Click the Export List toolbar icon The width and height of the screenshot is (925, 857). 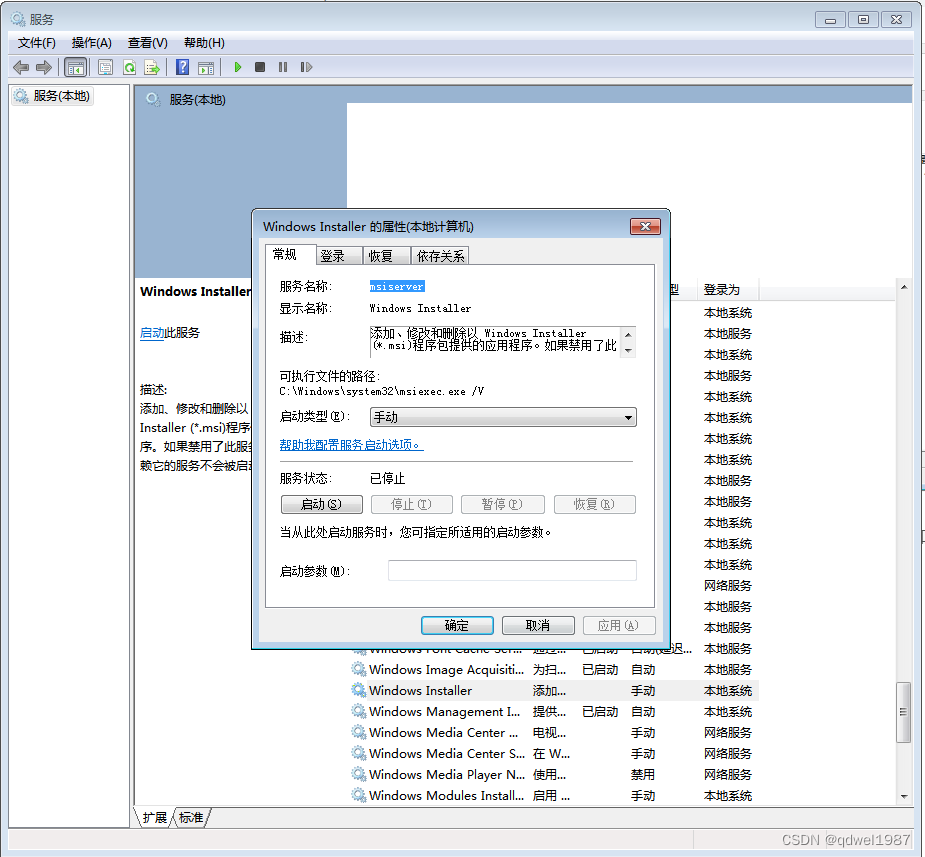click(x=152, y=67)
